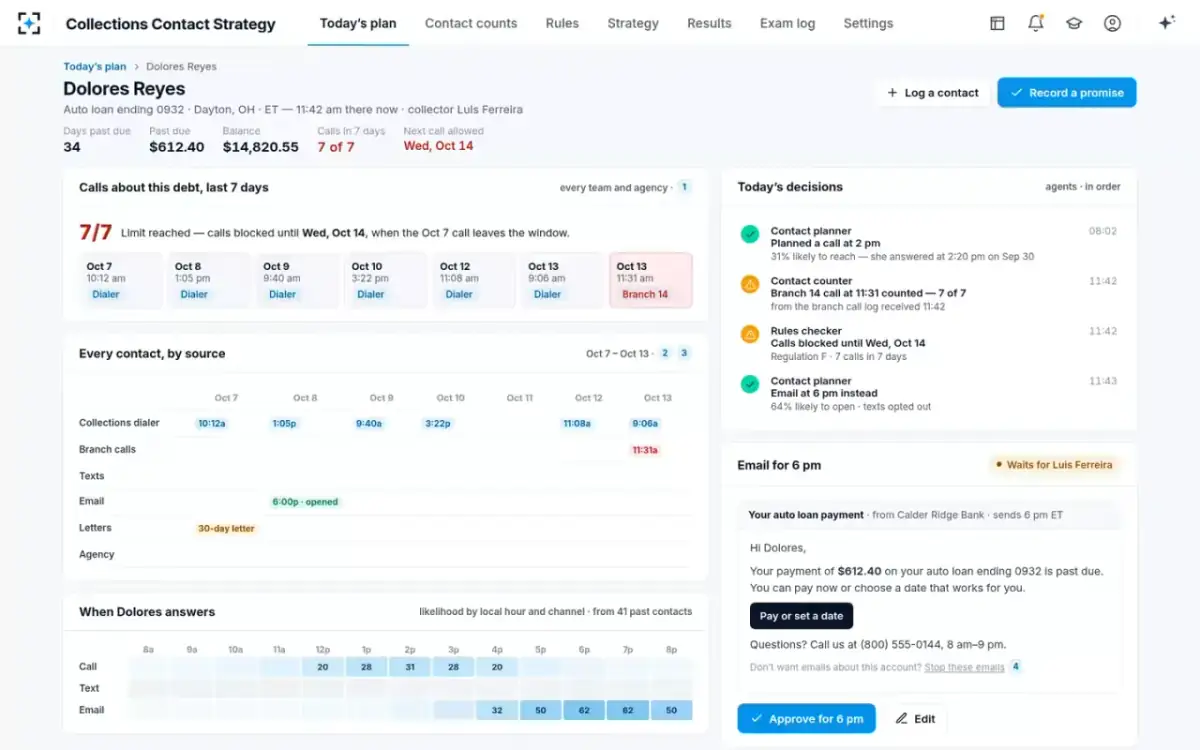Click the 'Agency' source row label
The height and width of the screenshot is (750, 1200).
click(x=97, y=554)
